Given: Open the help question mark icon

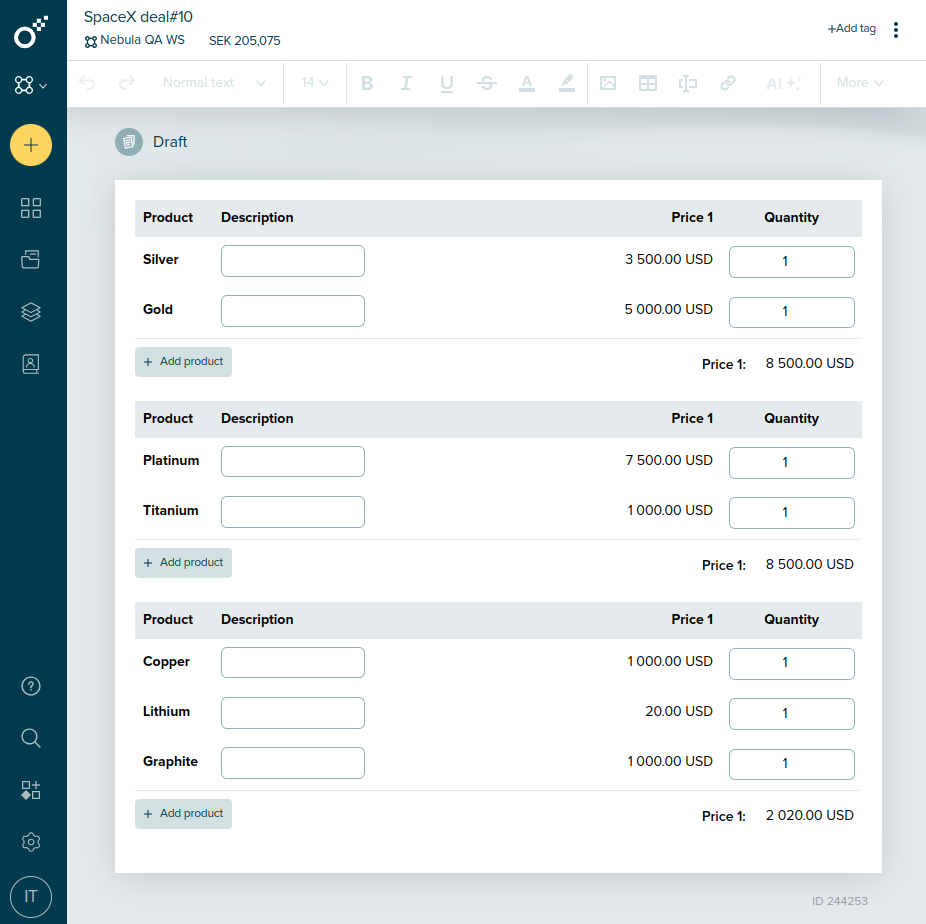Looking at the screenshot, I should 31,686.
